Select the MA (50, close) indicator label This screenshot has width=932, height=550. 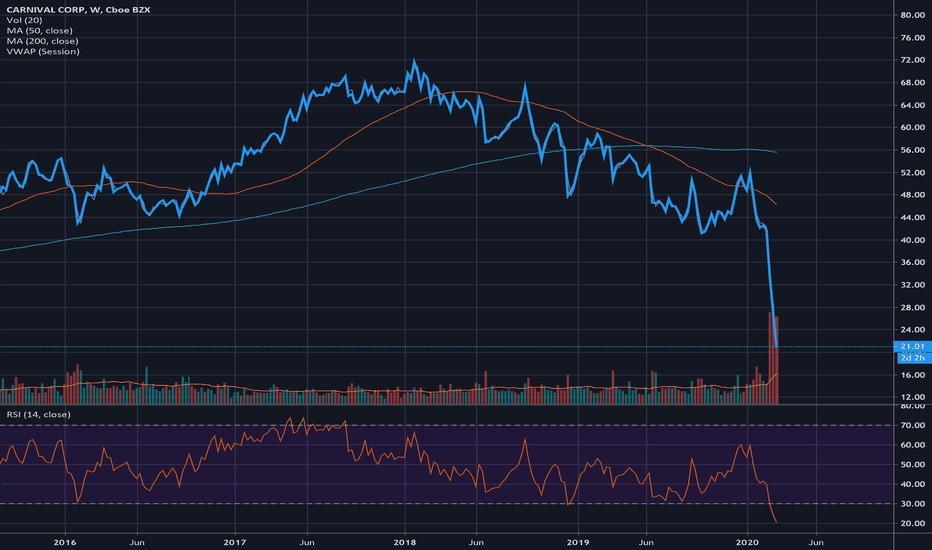40,31
